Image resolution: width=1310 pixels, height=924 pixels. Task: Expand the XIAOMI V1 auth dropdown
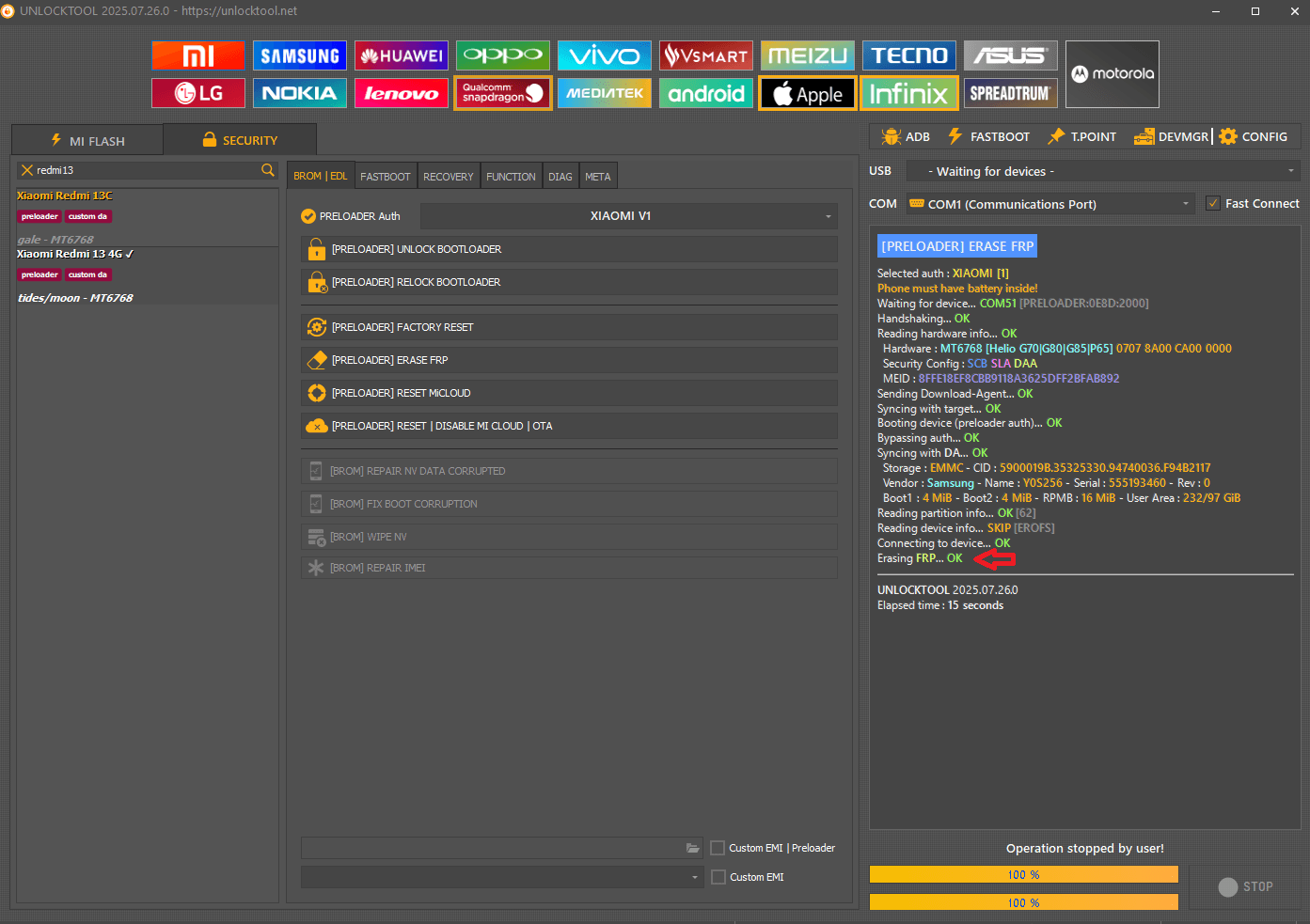point(628,216)
